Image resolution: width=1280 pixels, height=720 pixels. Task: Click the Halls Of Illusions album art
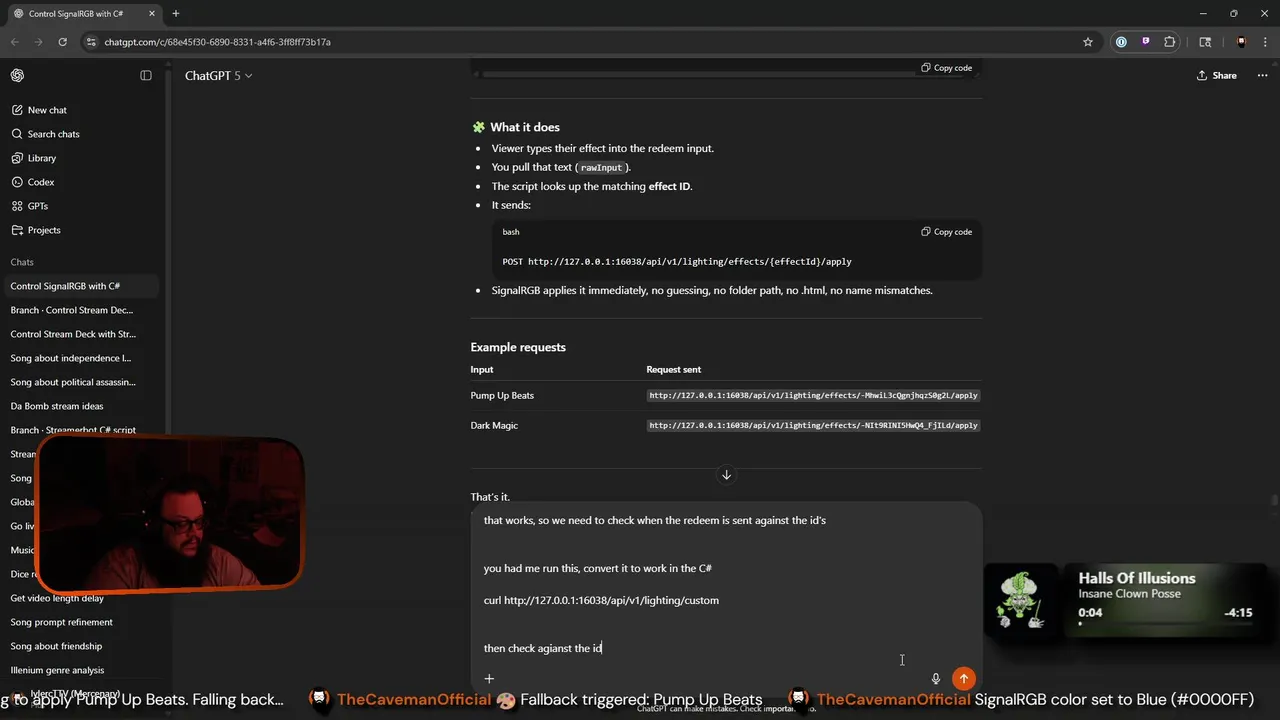click(x=1022, y=598)
